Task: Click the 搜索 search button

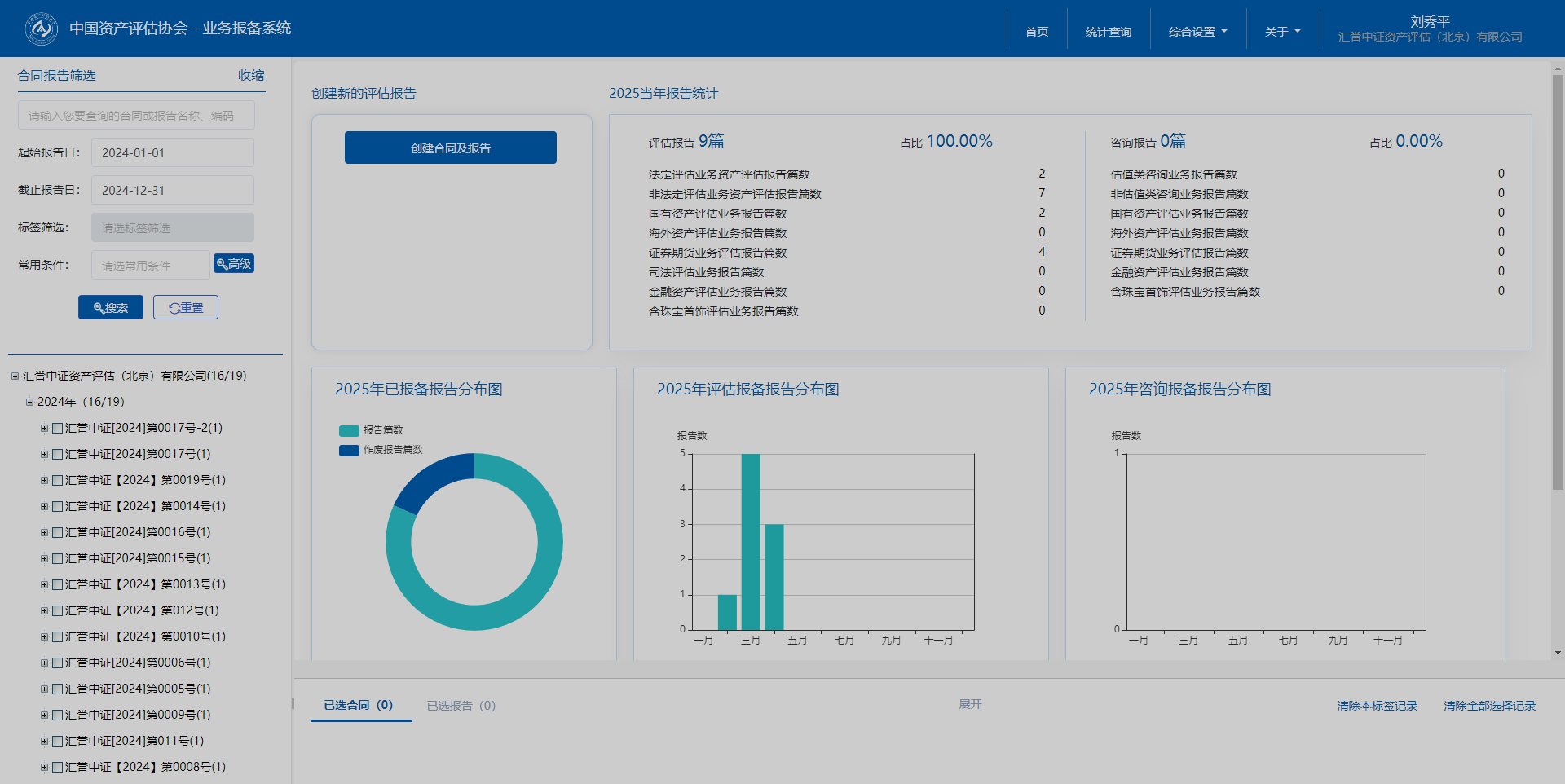Action: tap(111, 307)
